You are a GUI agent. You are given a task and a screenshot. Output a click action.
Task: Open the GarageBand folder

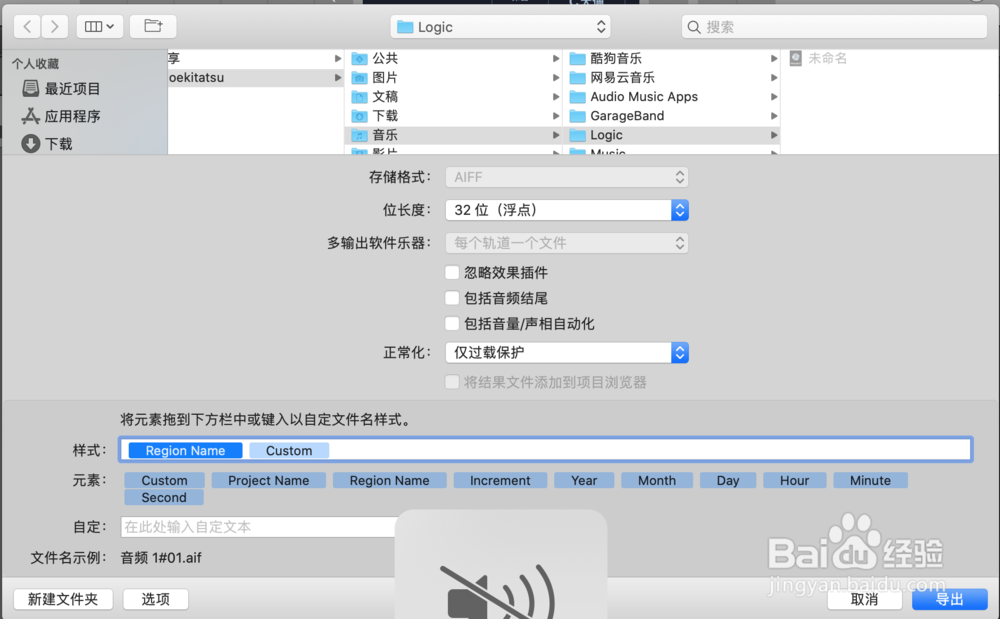(672, 116)
